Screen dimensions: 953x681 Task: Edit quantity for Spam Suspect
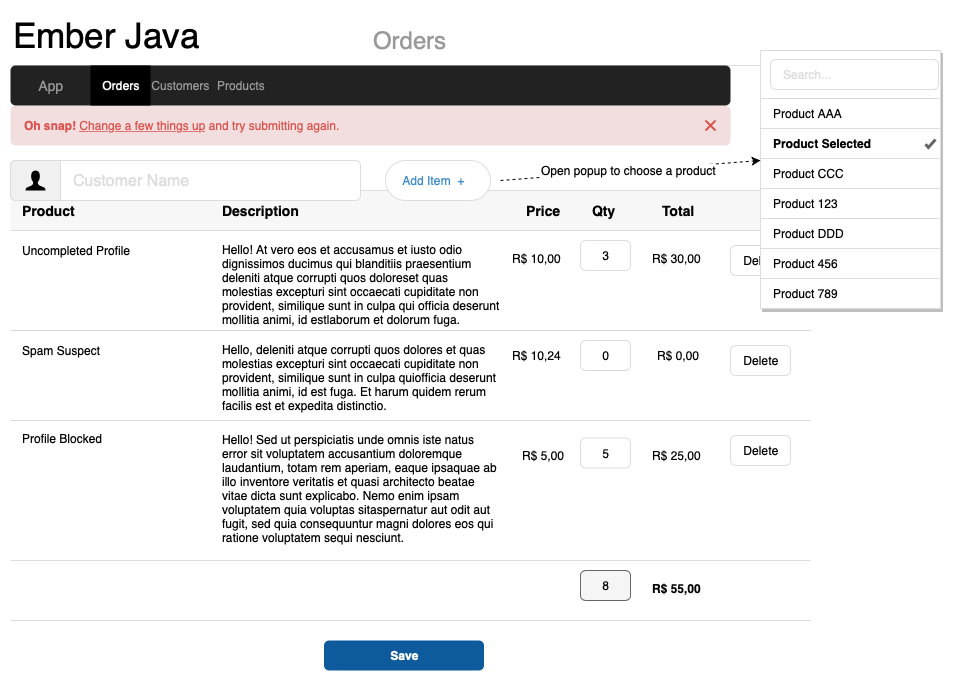605,356
